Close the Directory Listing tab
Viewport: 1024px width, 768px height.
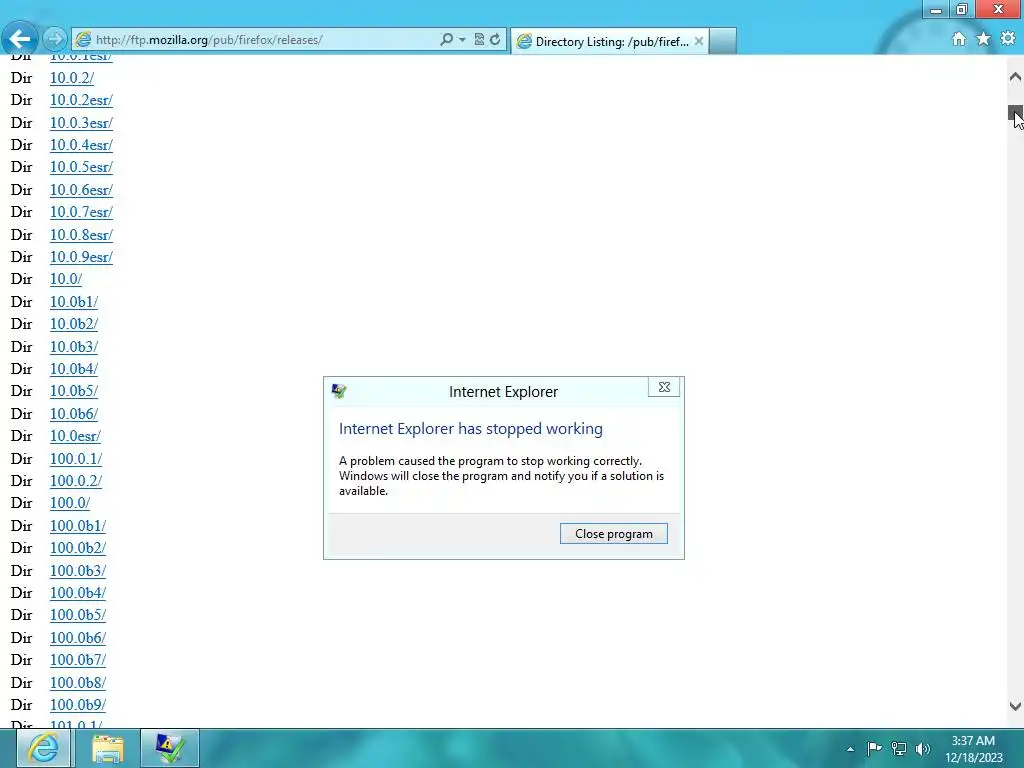698,41
